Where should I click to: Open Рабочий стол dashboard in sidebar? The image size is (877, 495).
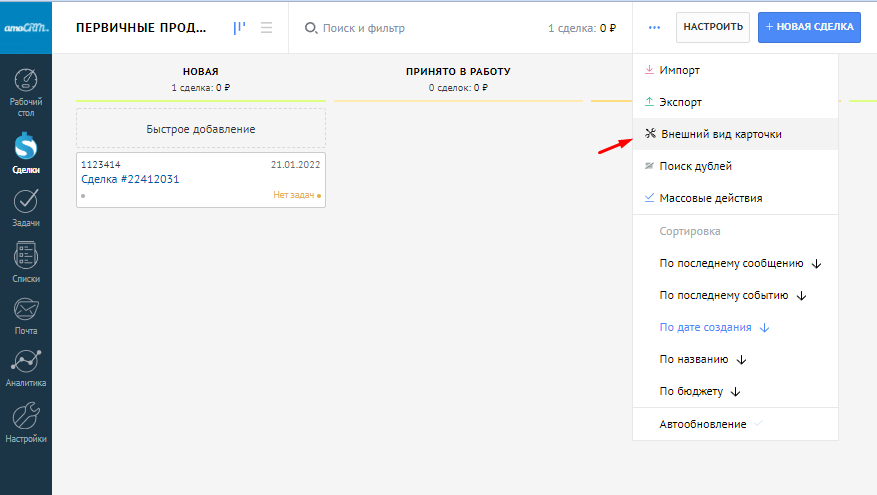click(x=26, y=92)
